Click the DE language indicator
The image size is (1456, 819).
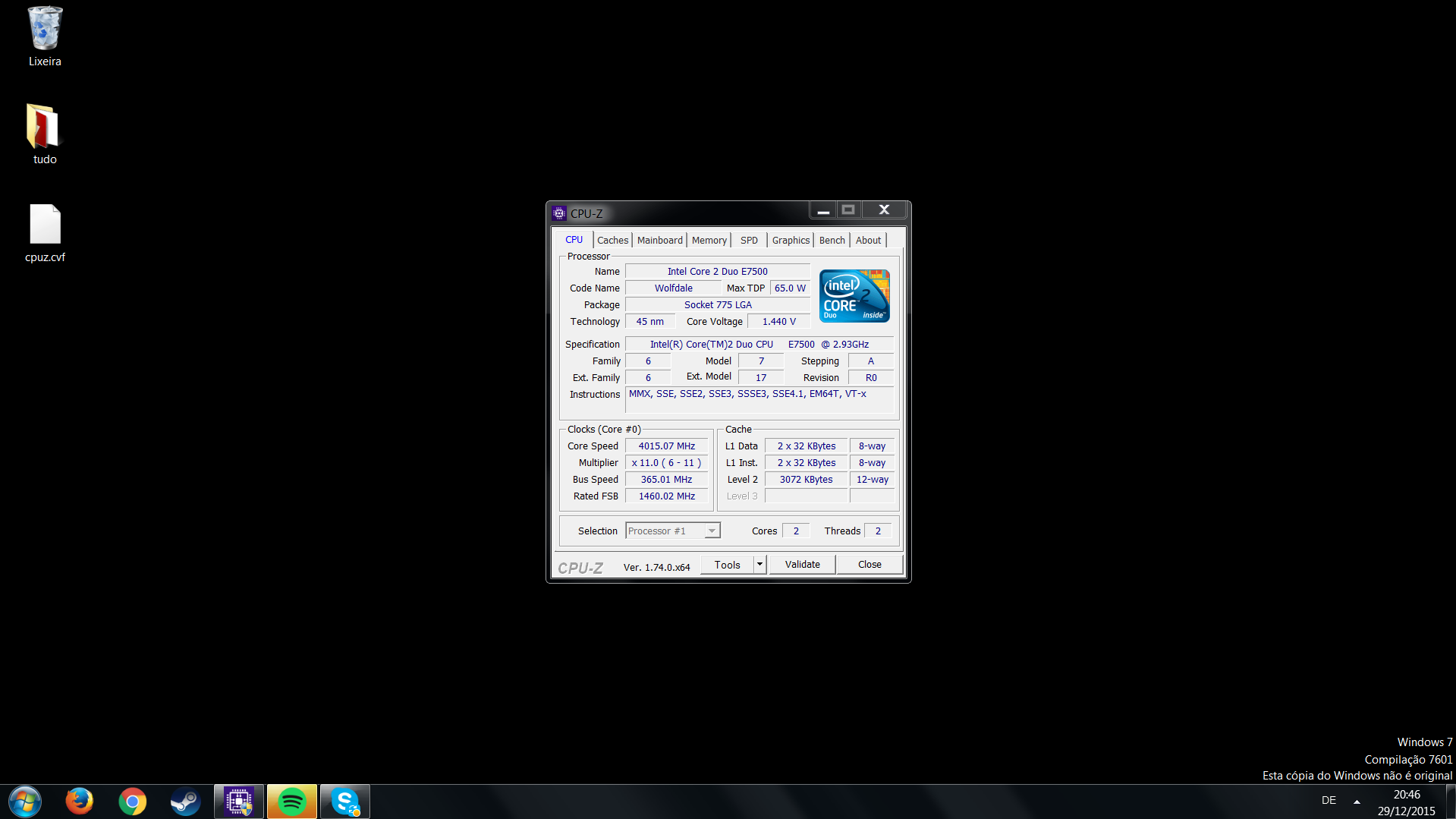point(1329,800)
